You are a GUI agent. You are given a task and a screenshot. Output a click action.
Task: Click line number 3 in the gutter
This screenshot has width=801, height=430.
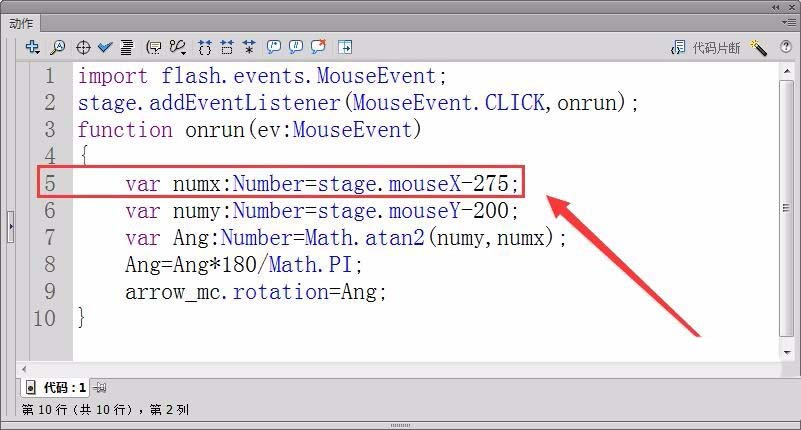50,130
